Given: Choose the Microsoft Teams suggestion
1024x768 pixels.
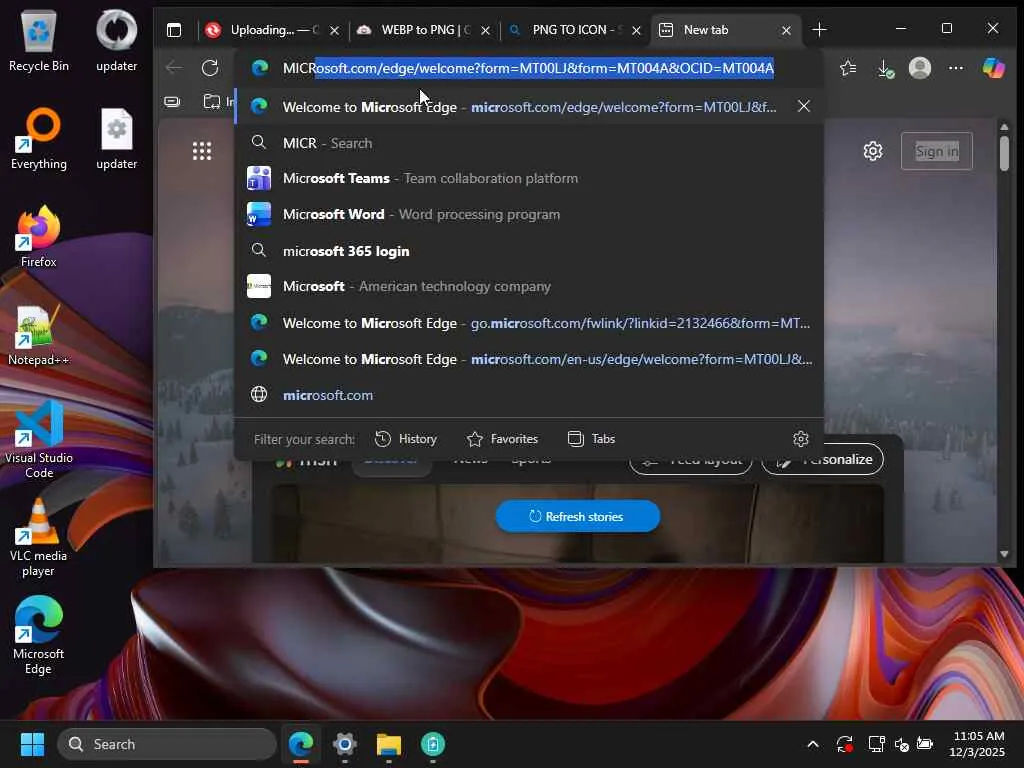Looking at the screenshot, I should (529, 178).
